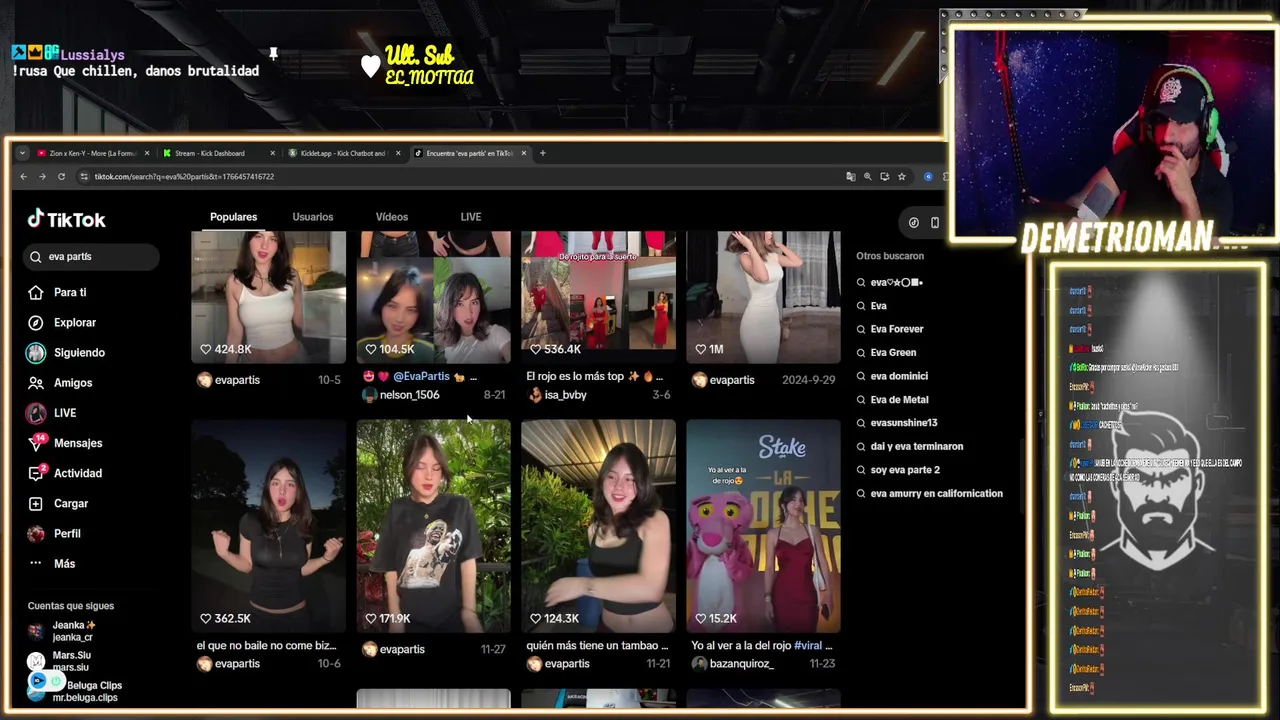Screen dimensions: 1280x720
Task: Open Kicklet.app browser tab
Action: click(343, 153)
